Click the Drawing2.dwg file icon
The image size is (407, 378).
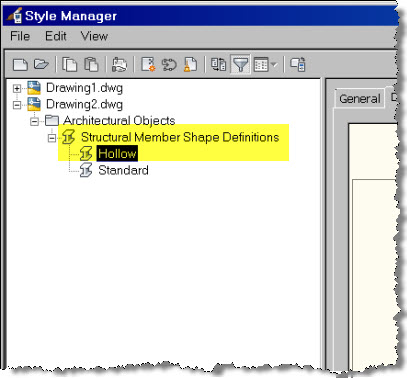click(x=34, y=104)
